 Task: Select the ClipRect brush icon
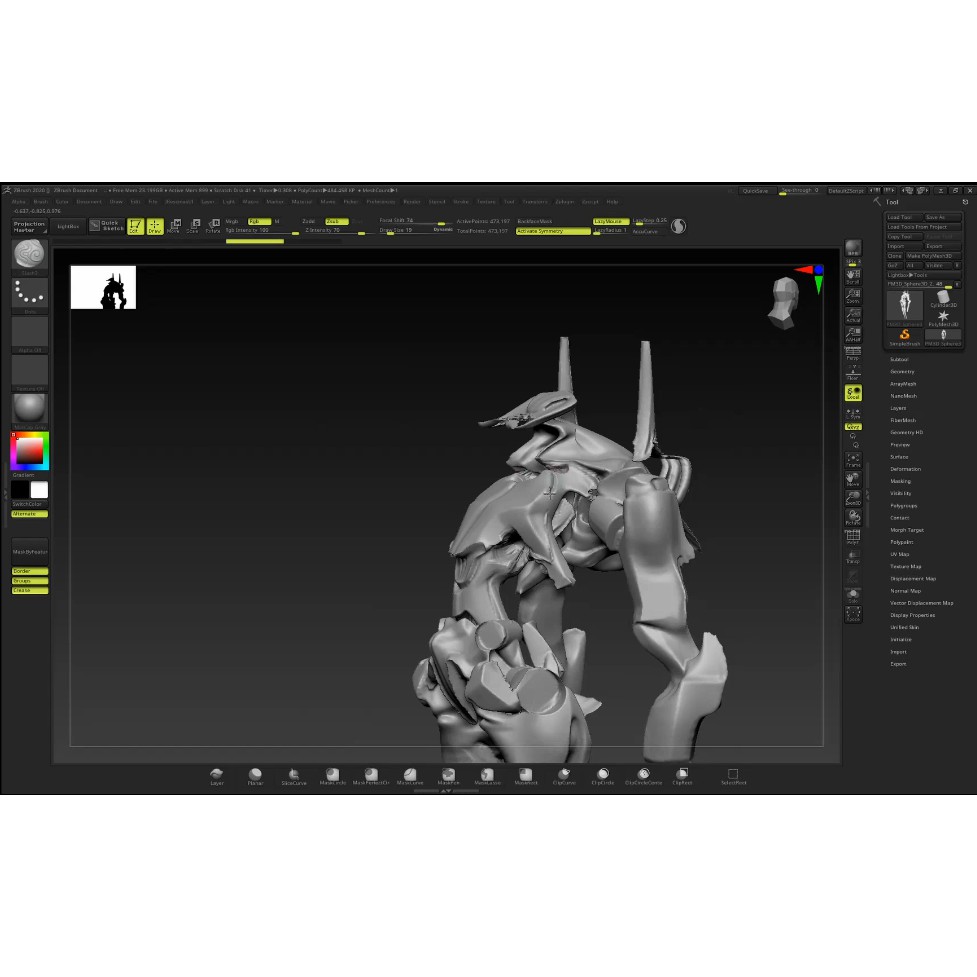click(x=682, y=775)
